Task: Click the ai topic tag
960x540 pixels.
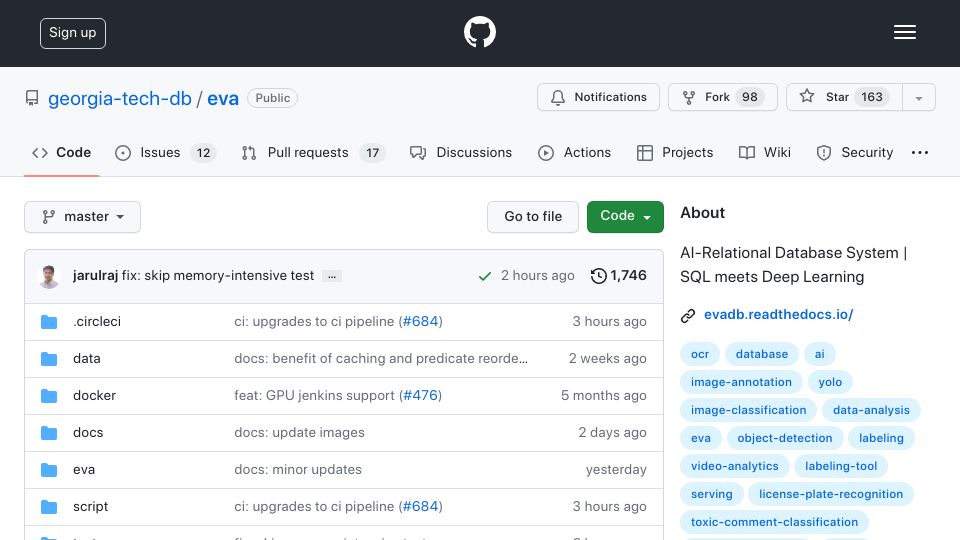Action: pos(819,354)
